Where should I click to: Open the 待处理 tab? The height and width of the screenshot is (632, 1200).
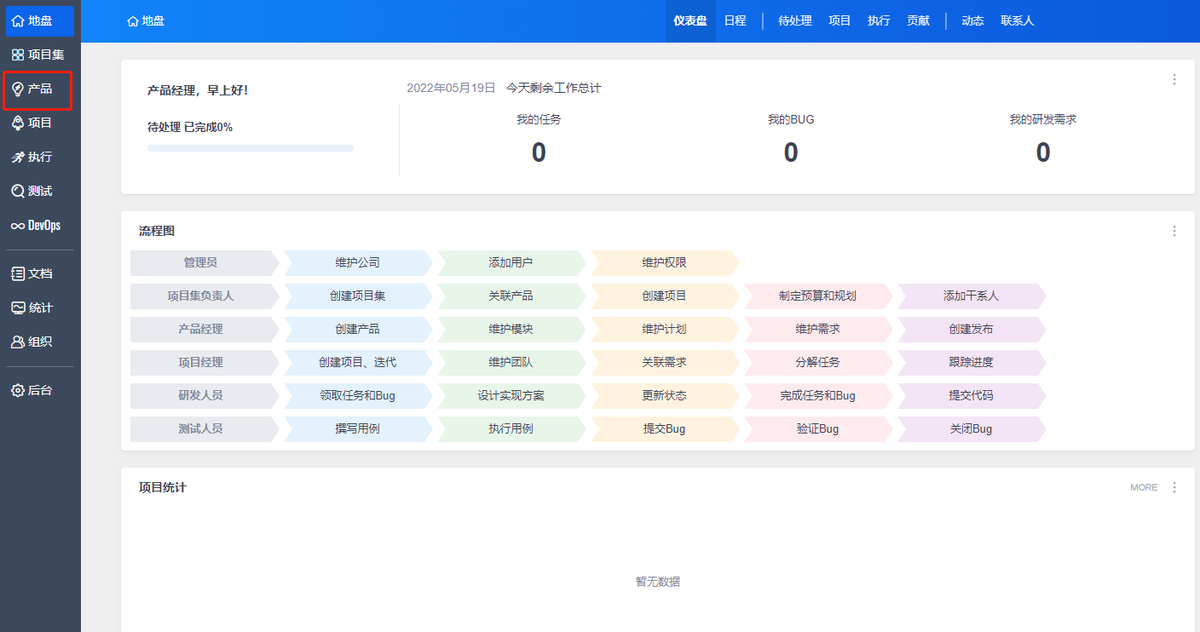[x=795, y=20]
